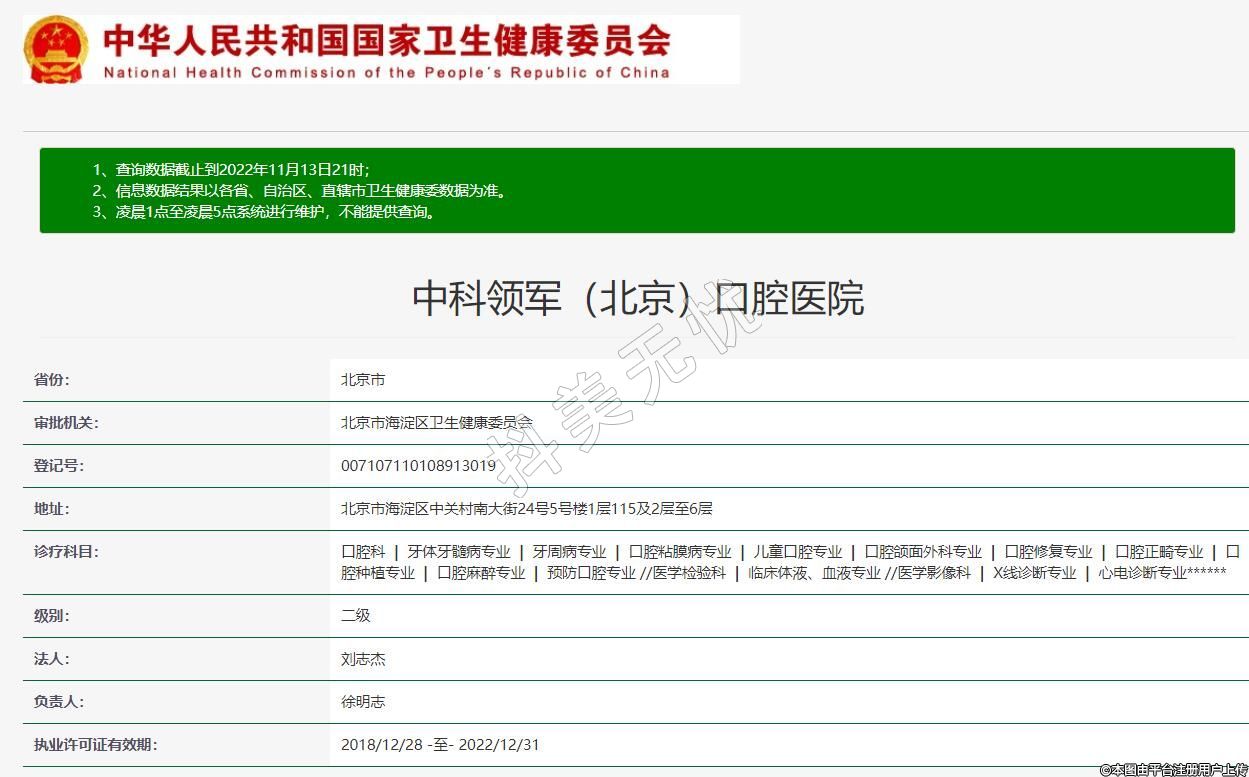Click the level value 二级
The height and width of the screenshot is (777, 1249).
[x=356, y=616]
